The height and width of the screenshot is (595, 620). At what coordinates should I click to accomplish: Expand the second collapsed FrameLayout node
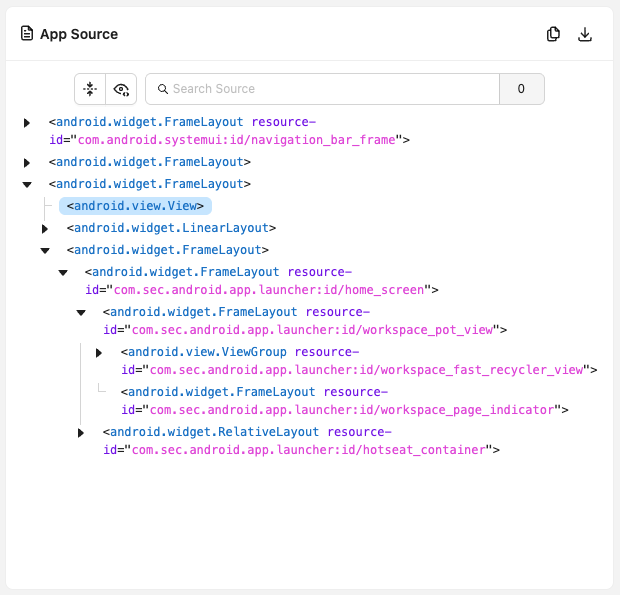click(x=26, y=162)
